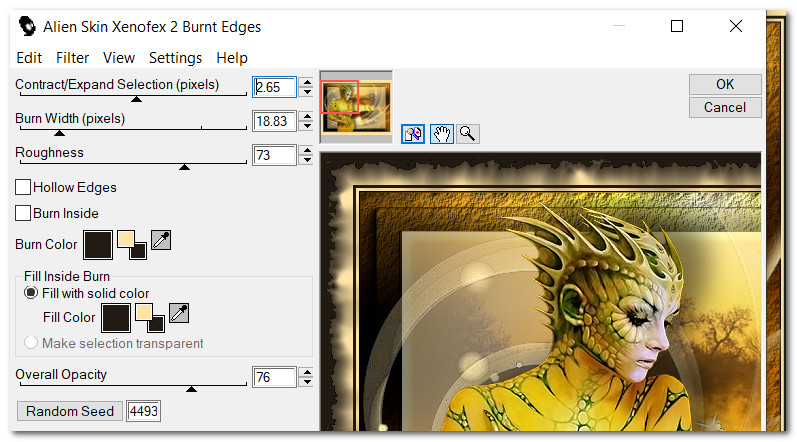Increase Burn Width with up arrow
The image size is (797, 442).
tap(306, 116)
